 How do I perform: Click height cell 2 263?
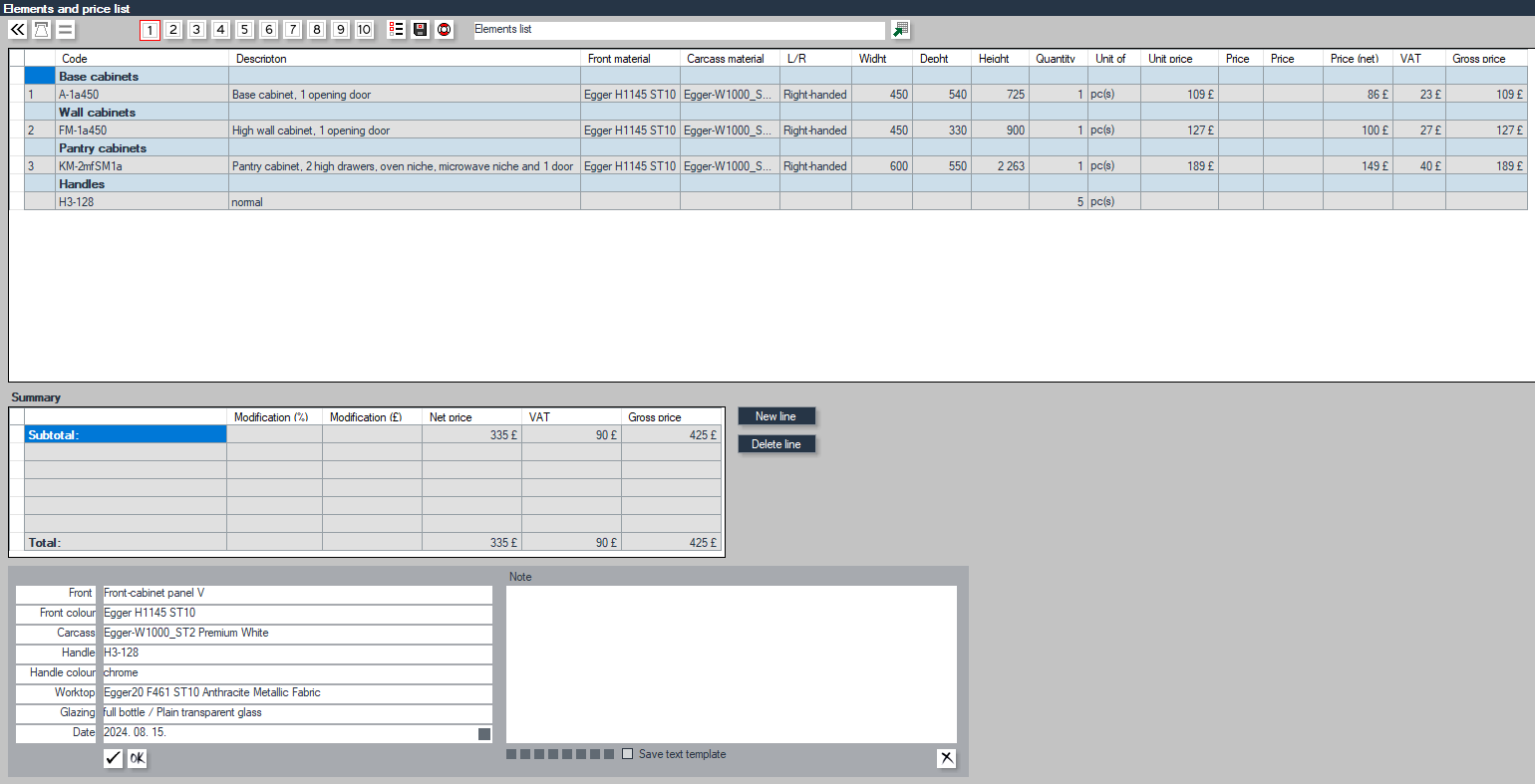1000,166
